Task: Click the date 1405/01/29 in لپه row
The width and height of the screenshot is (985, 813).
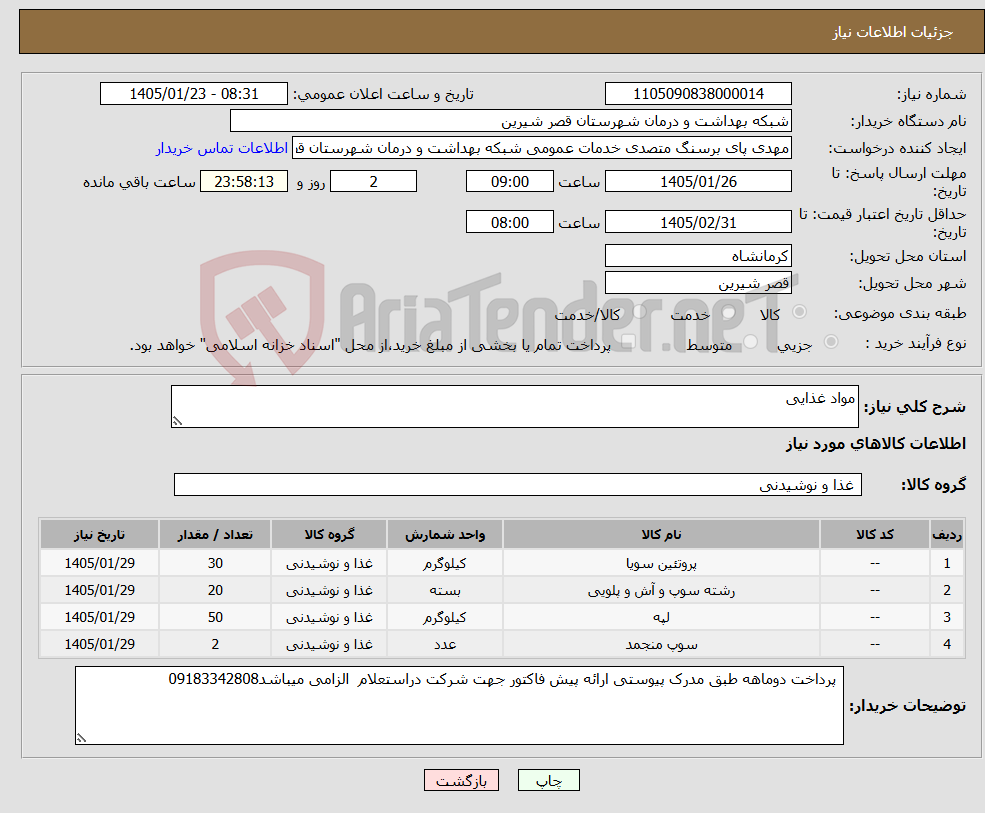Action: pos(99,618)
